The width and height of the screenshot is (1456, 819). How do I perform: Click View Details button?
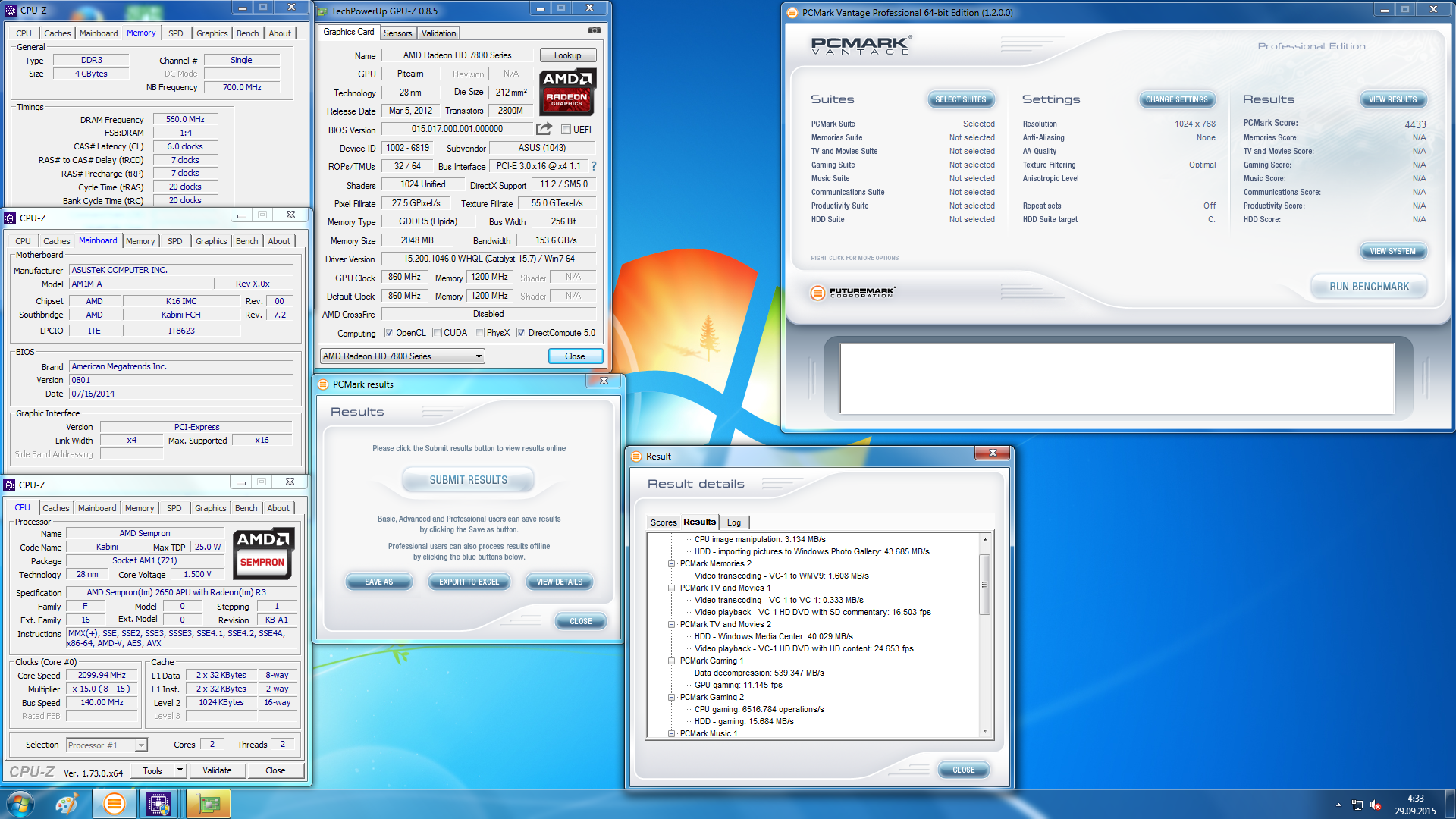pos(559,582)
